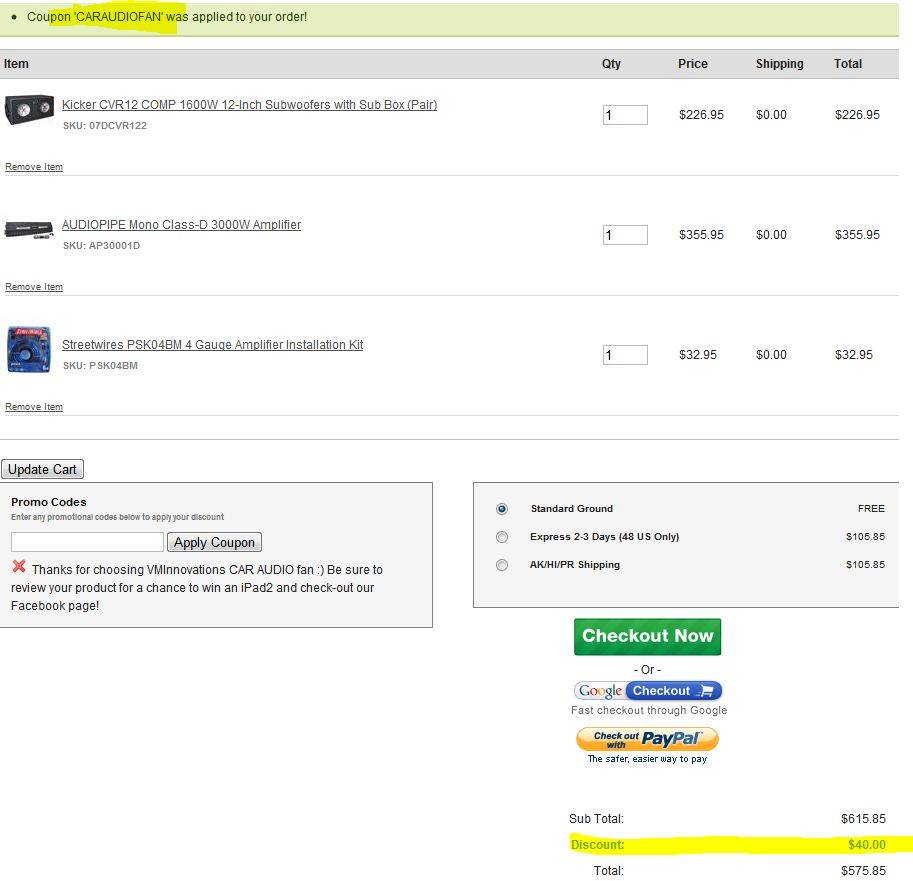Click the coupon CARAUDIOFAN applied notice
913x881 pixels.
click(167, 17)
